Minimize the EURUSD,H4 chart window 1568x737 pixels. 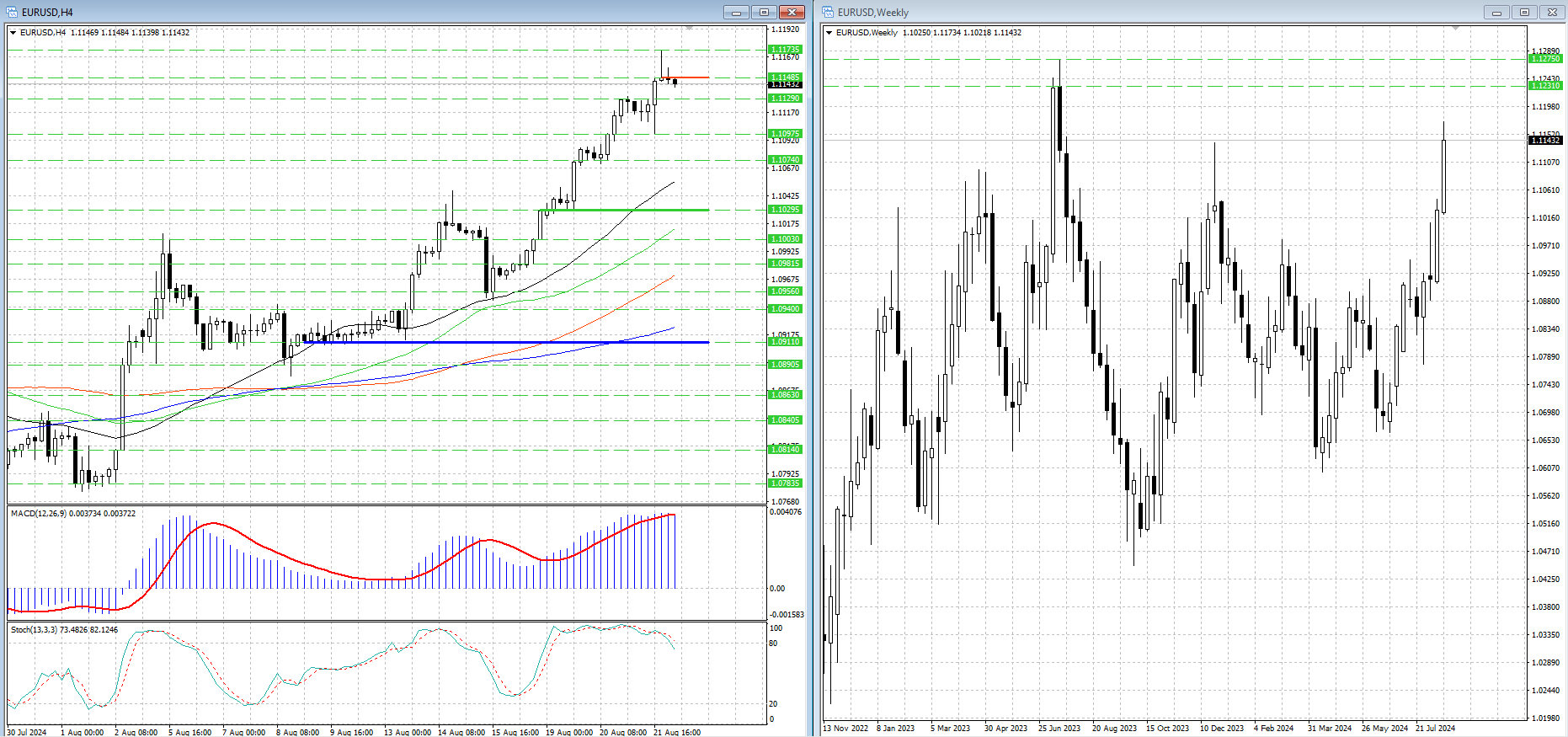(x=736, y=12)
